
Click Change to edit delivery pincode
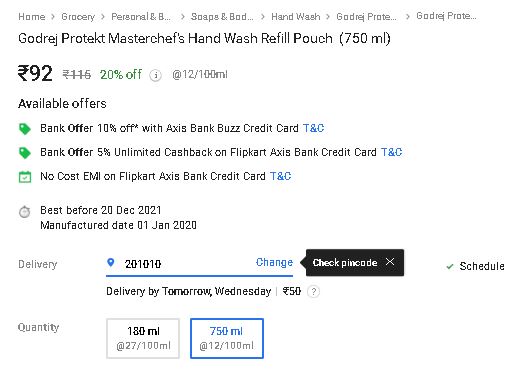pos(274,262)
